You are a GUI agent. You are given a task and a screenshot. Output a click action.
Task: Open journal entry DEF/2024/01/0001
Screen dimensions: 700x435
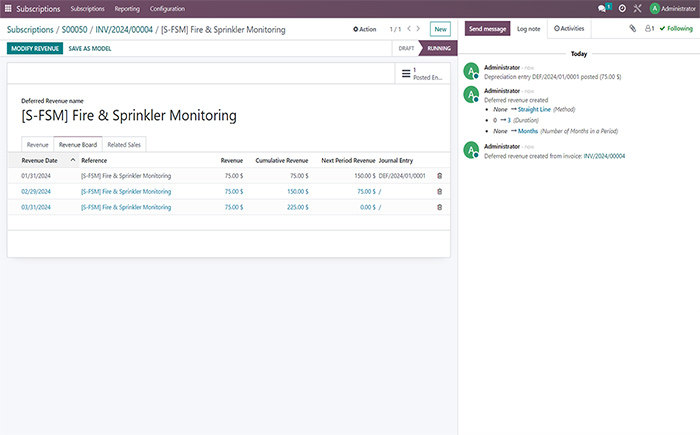402,176
